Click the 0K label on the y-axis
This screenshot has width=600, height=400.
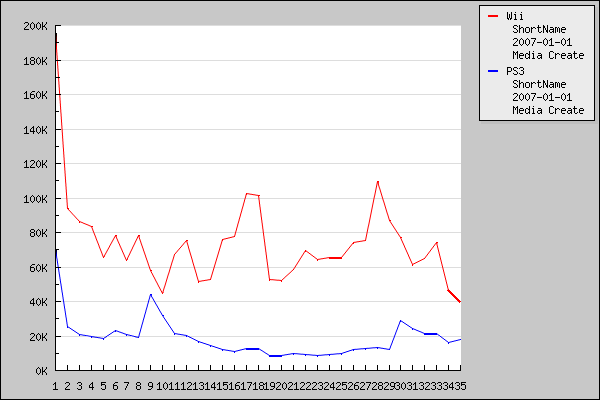(40, 371)
